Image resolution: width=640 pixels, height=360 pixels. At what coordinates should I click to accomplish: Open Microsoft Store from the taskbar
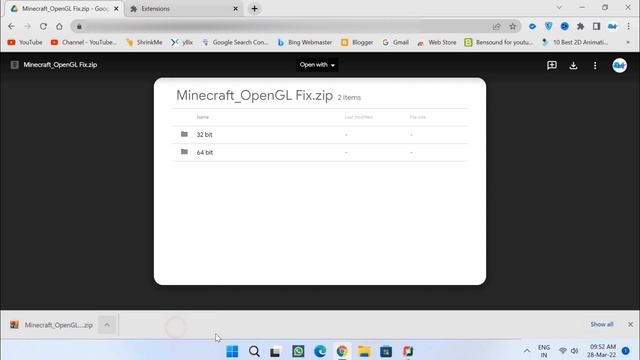386,351
